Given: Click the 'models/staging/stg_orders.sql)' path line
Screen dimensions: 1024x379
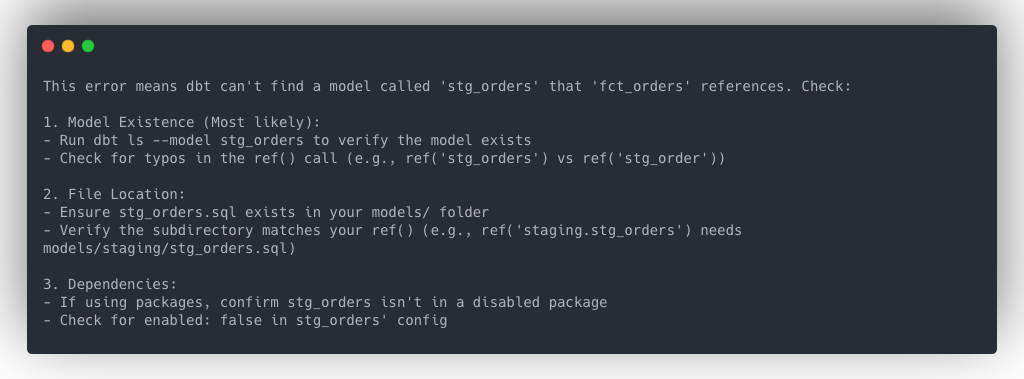Looking at the screenshot, I should (x=169, y=248).
